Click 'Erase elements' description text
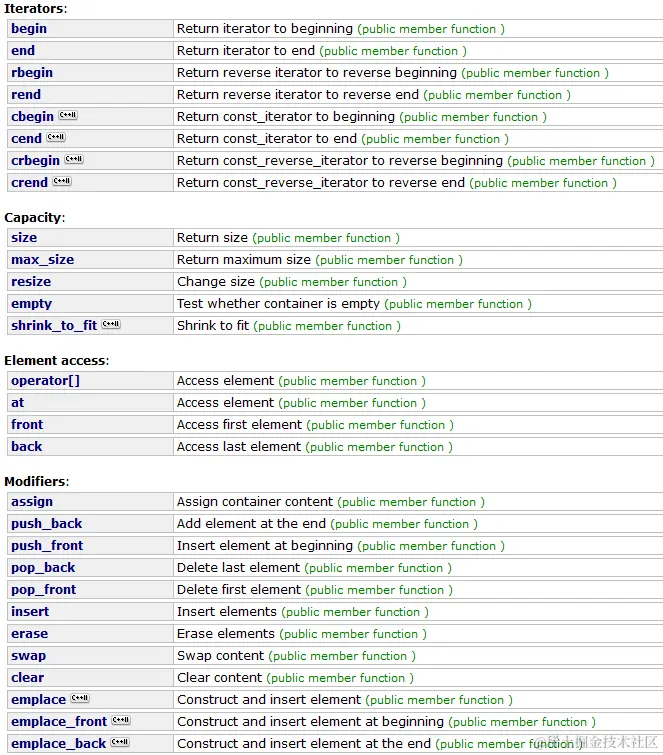This screenshot has width=663, height=755. pyautogui.click(x=226, y=634)
